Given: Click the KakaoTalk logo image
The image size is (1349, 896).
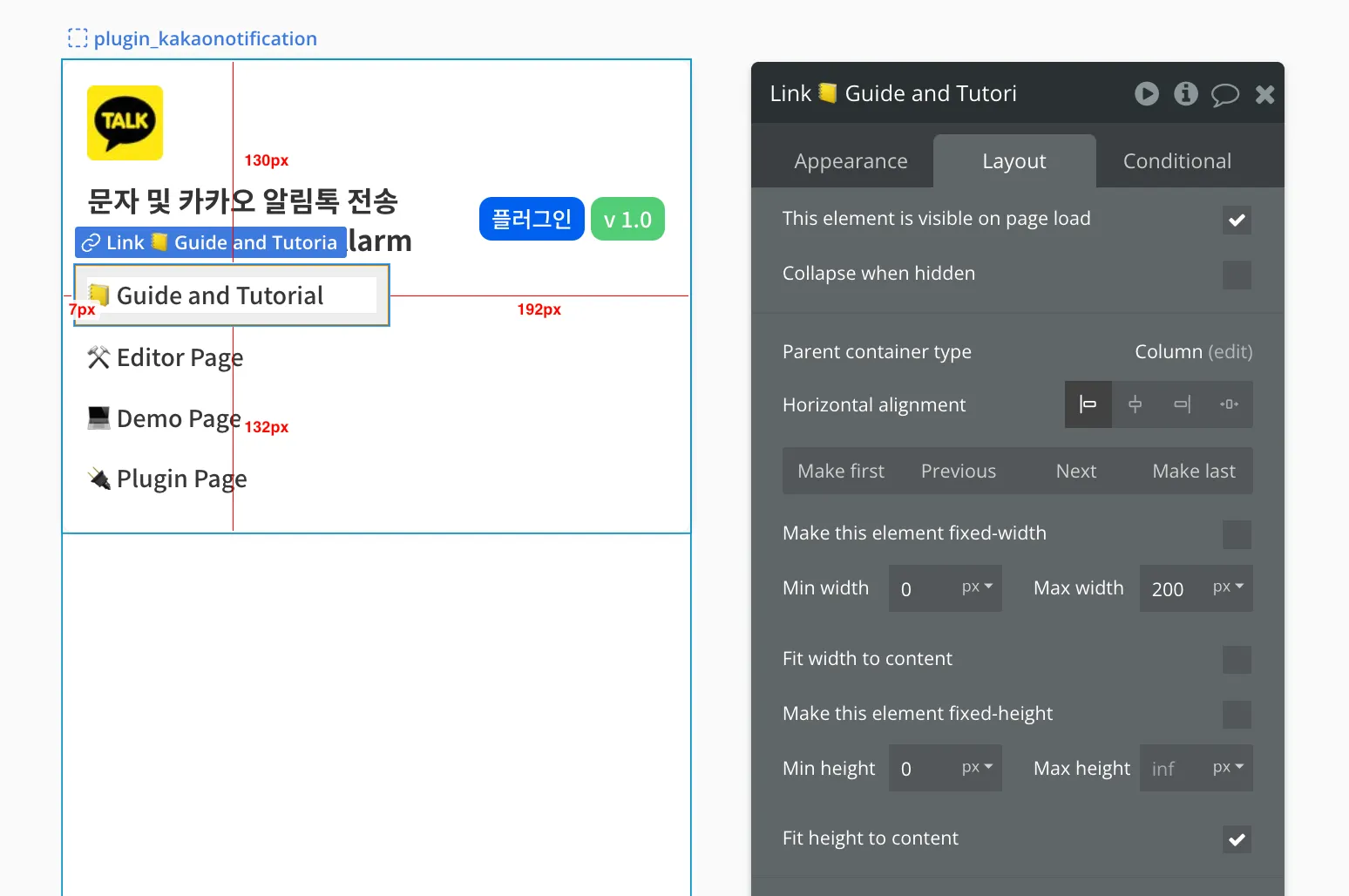Looking at the screenshot, I should click(x=125, y=123).
